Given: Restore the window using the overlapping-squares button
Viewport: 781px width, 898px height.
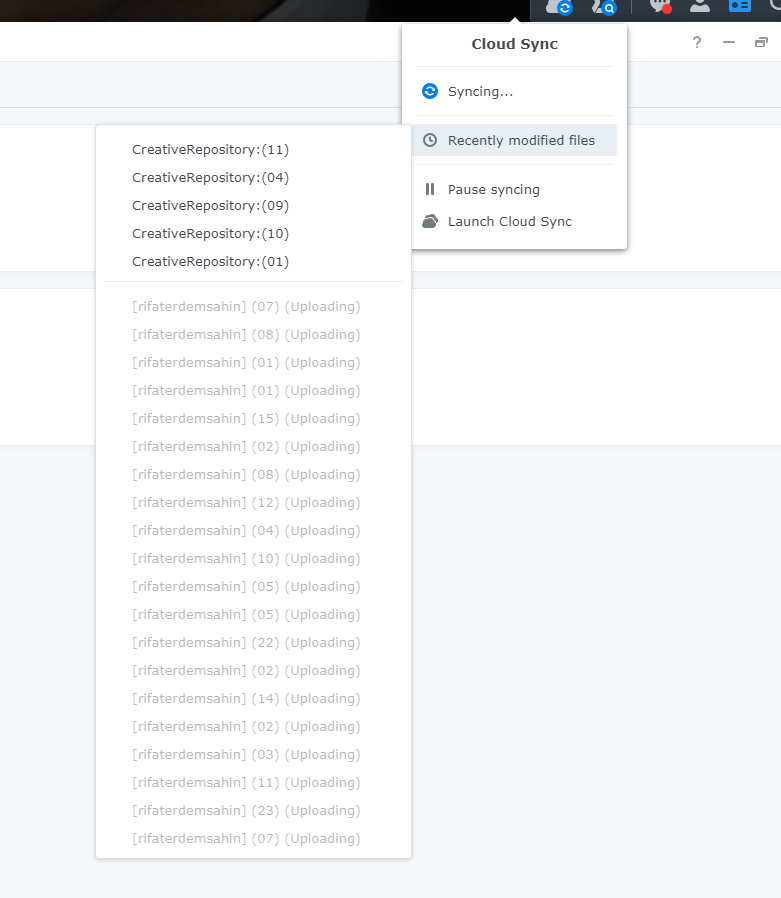Looking at the screenshot, I should point(761,42).
